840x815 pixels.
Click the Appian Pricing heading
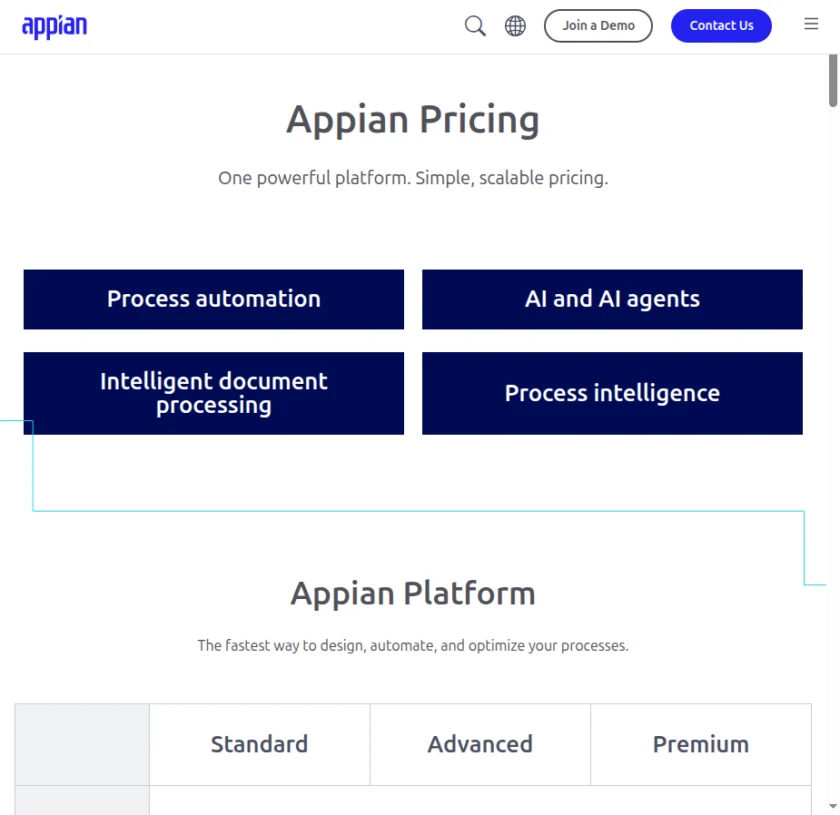tap(413, 119)
